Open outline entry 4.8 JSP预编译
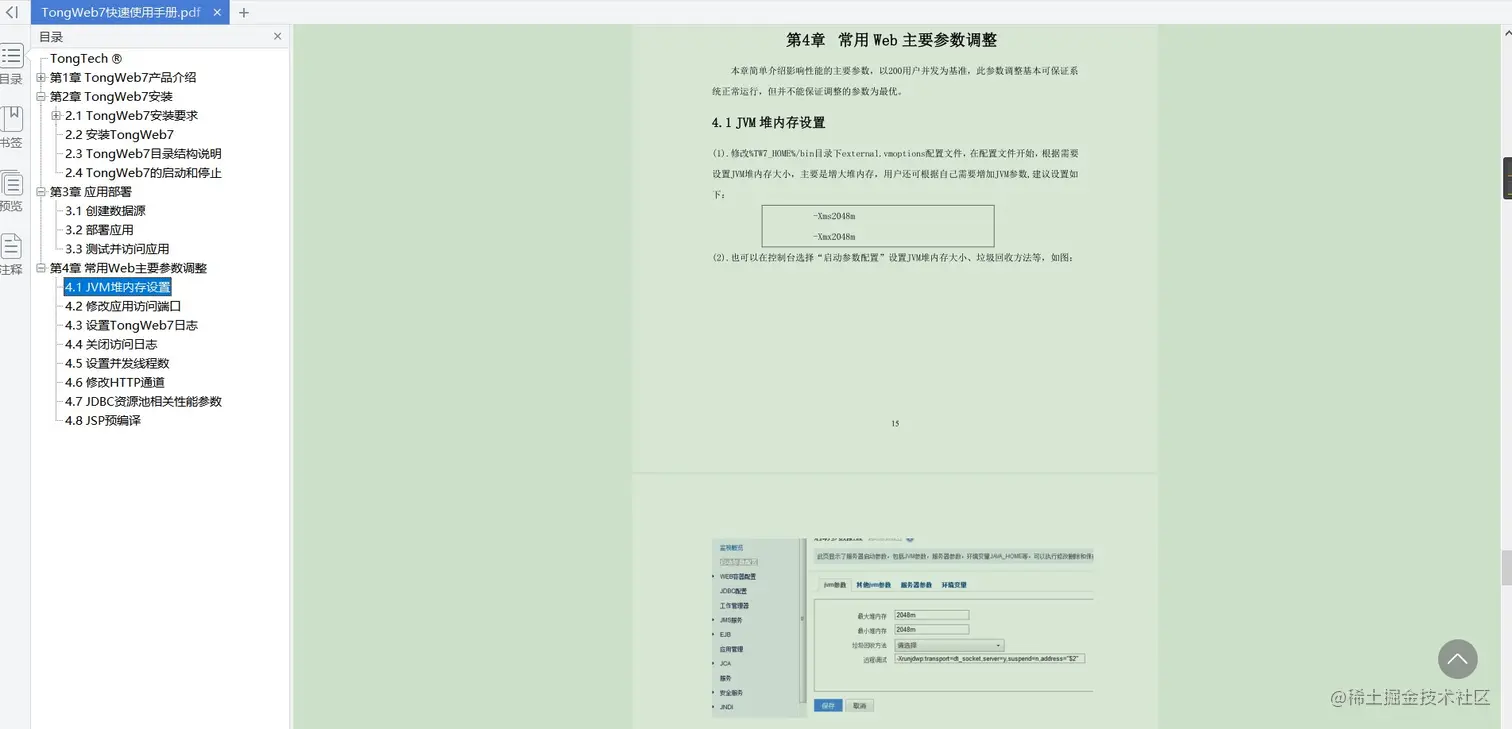 coord(102,420)
